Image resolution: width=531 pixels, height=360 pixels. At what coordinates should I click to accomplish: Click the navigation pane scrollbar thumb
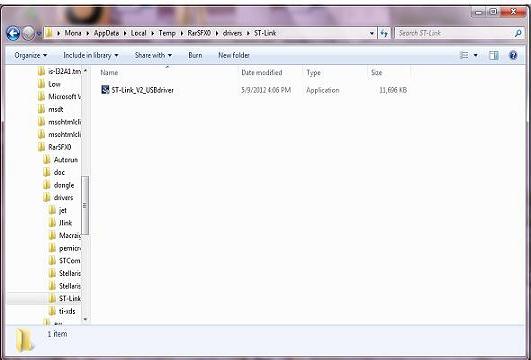(x=85, y=205)
